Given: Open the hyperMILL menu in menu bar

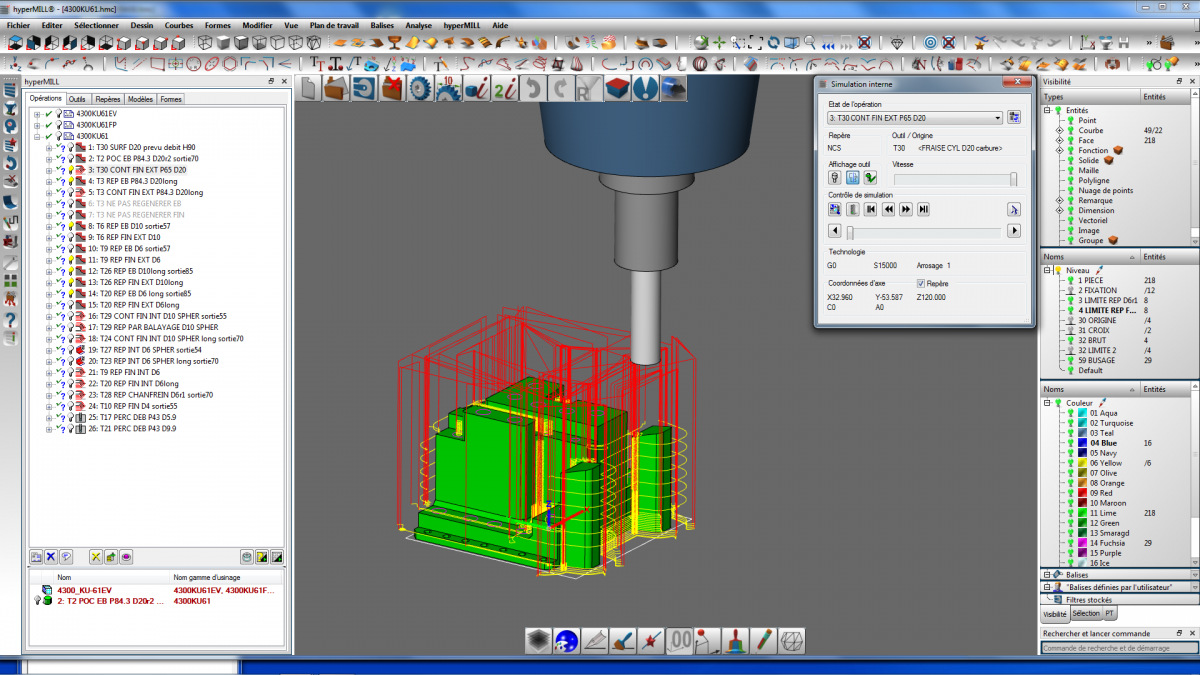Looking at the screenshot, I should click(x=462, y=24).
